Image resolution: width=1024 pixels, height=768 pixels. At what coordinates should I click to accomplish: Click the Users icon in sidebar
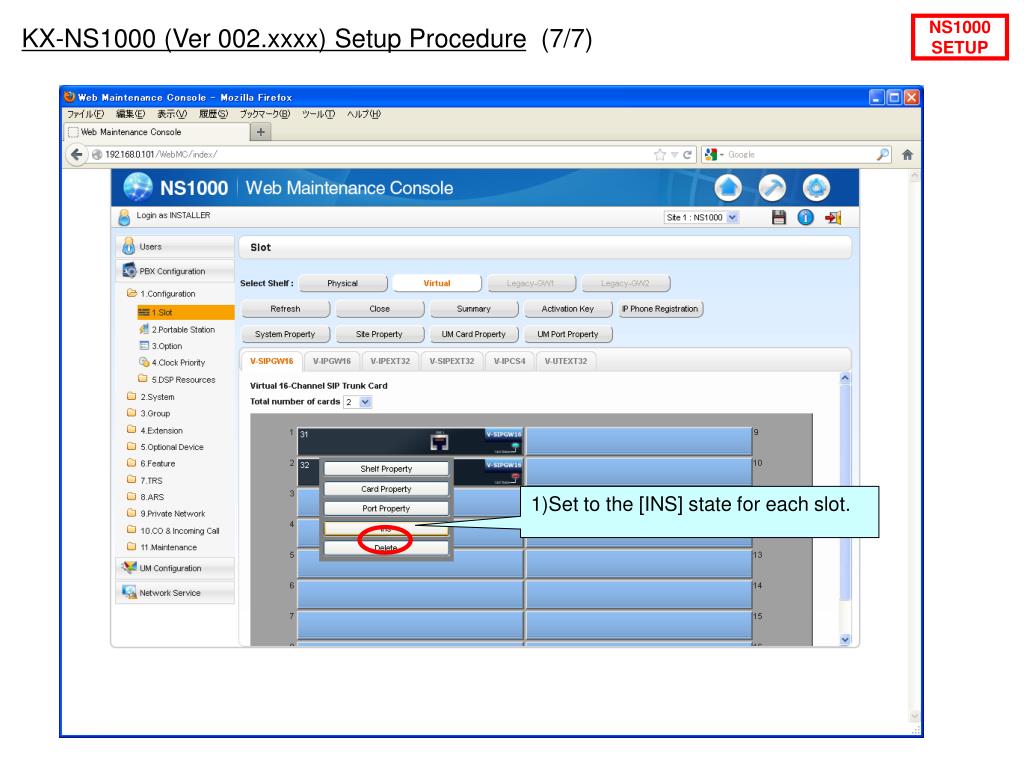click(x=129, y=246)
